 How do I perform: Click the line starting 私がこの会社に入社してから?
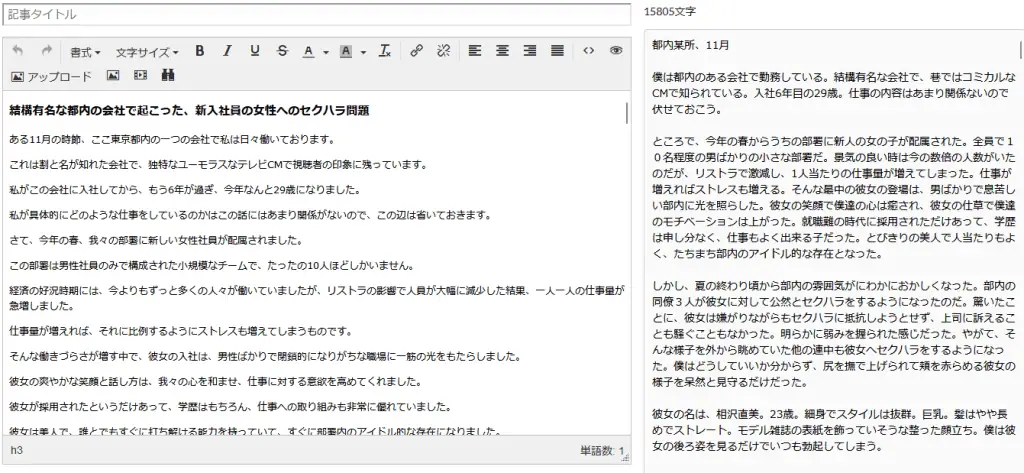[x=184, y=190]
